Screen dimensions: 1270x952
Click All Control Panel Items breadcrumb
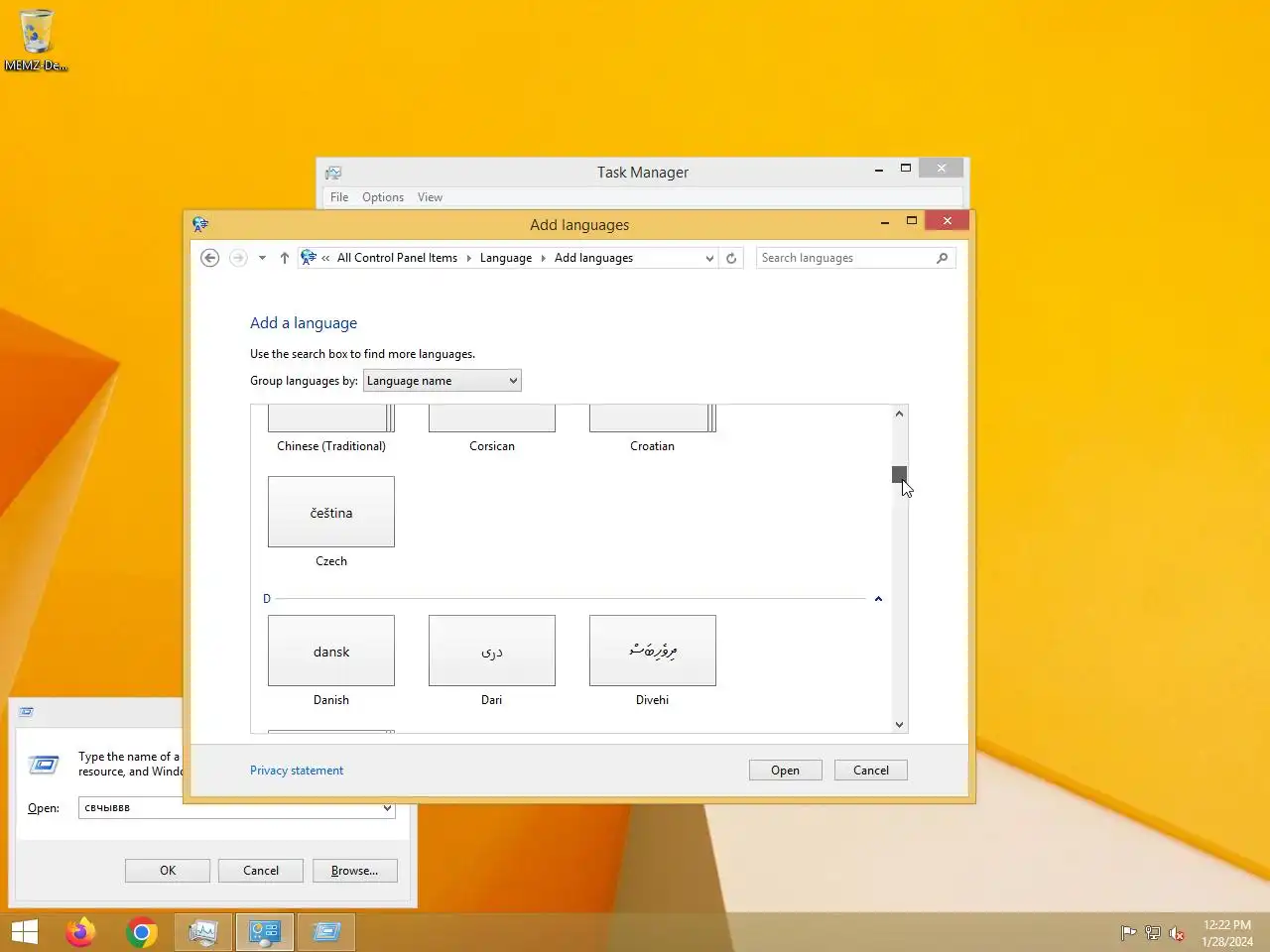(397, 258)
